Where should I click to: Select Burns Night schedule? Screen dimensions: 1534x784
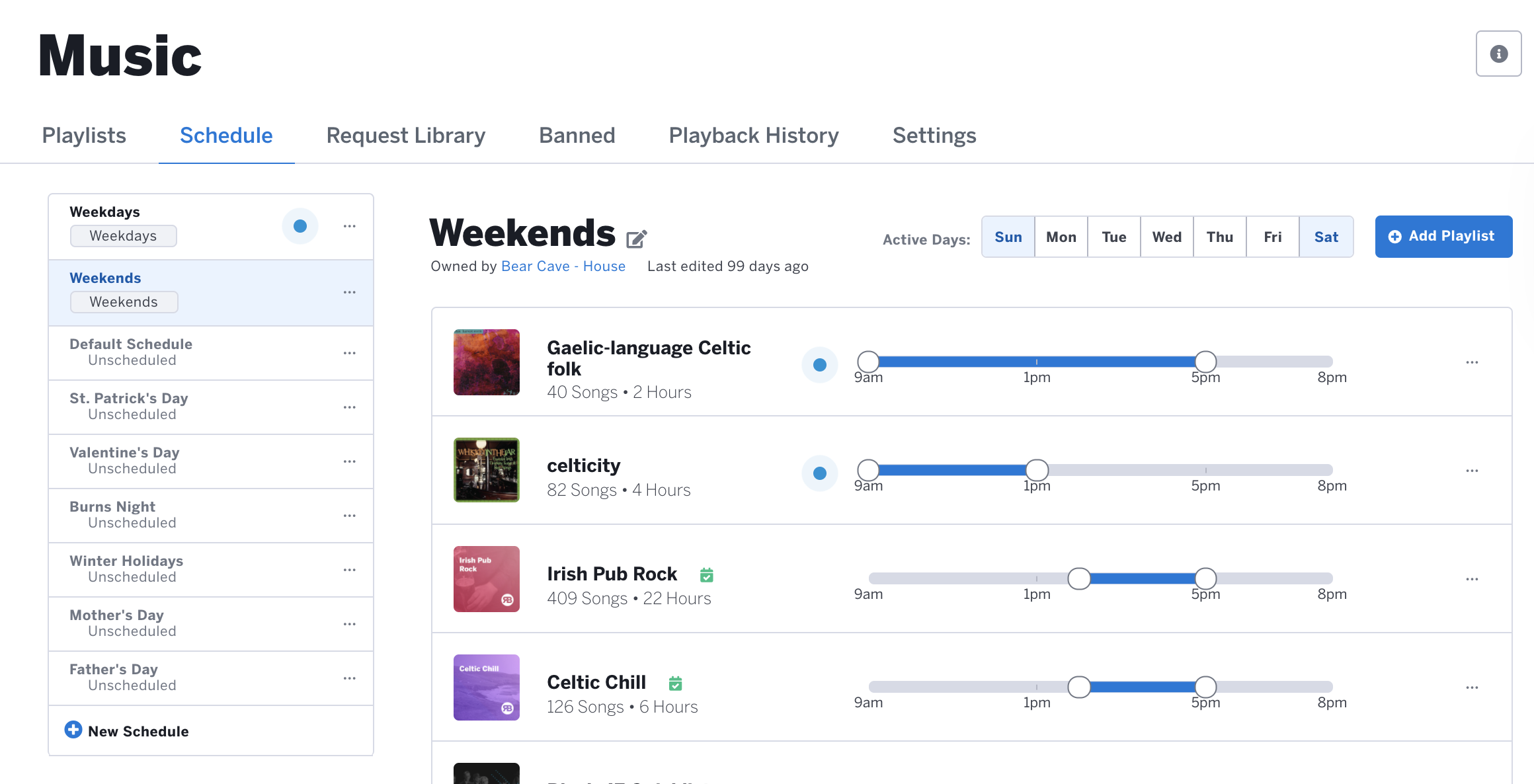tap(211, 516)
